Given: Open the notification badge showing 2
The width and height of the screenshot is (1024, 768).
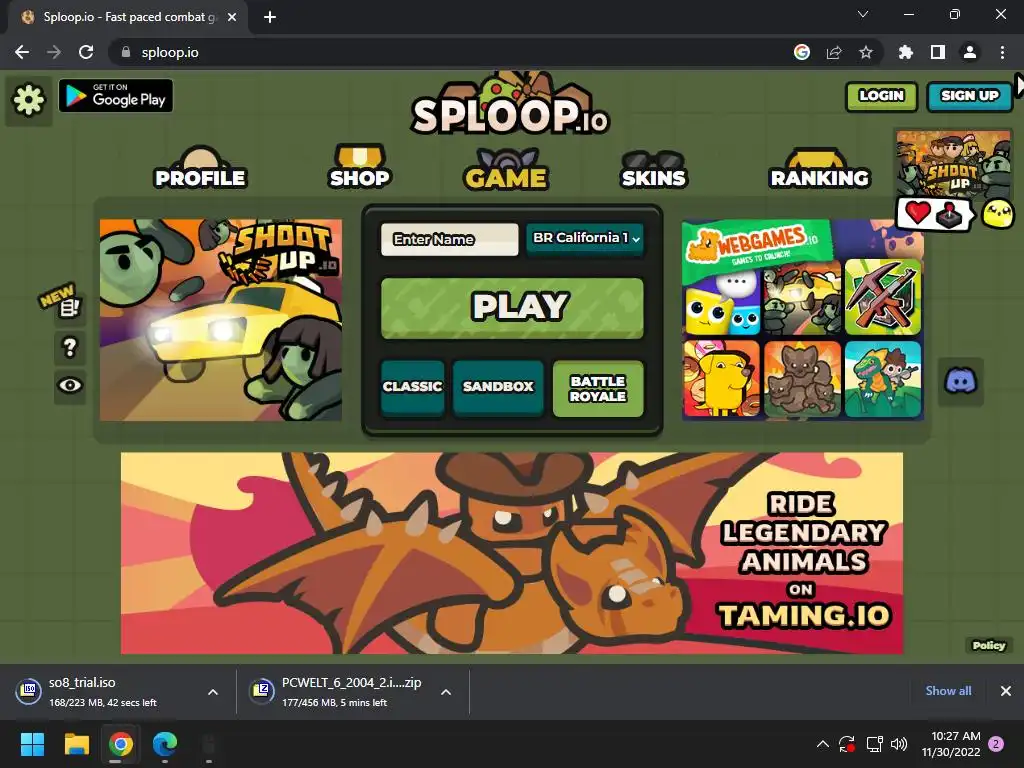Looking at the screenshot, I should (x=996, y=744).
